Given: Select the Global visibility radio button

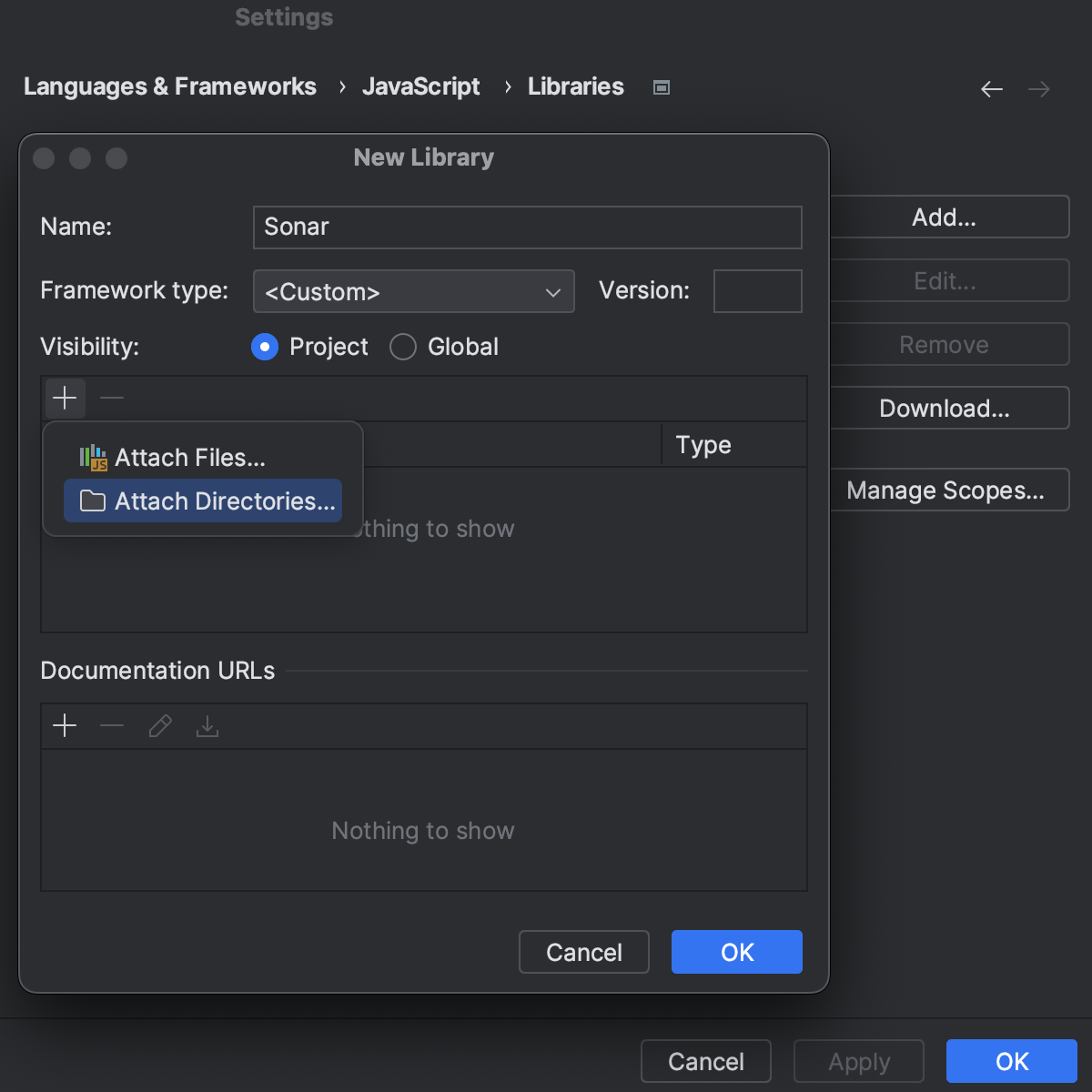Looking at the screenshot, I should [x=402, y=347].
